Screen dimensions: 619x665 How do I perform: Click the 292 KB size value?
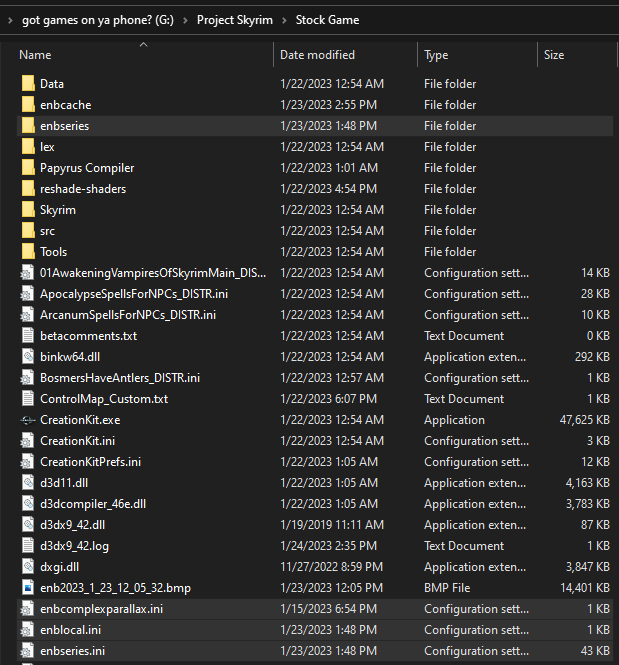[592, 357]
